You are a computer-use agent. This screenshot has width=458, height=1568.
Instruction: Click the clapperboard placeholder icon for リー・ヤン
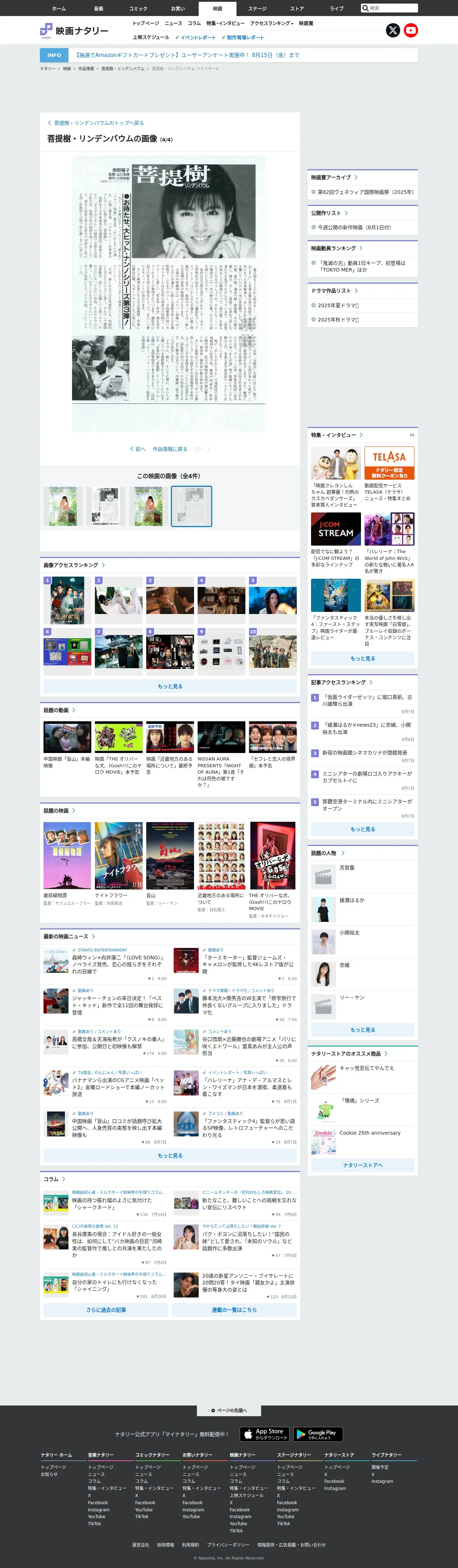click(324, 1007)
